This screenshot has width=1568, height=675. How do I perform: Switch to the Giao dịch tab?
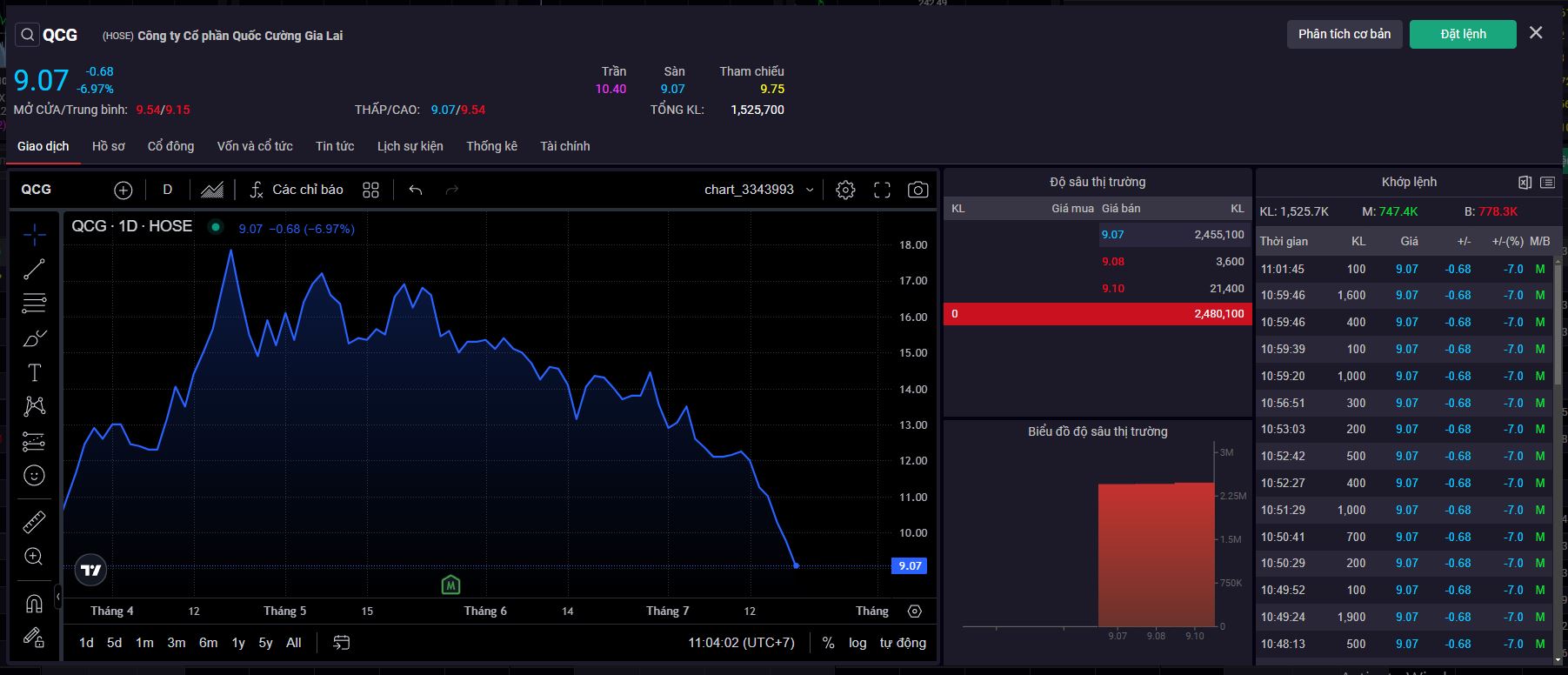click(x=43, y=146)
